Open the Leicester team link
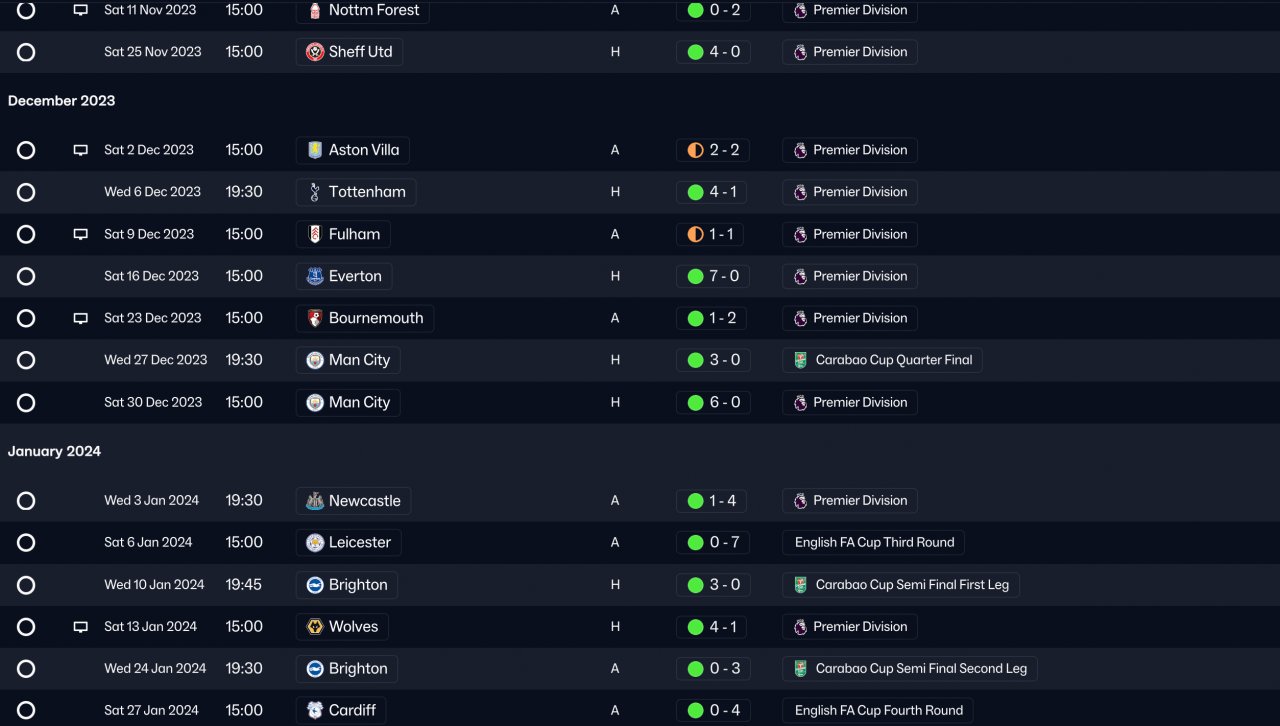Screen dimensions: 1280x726 pos(360,543)
